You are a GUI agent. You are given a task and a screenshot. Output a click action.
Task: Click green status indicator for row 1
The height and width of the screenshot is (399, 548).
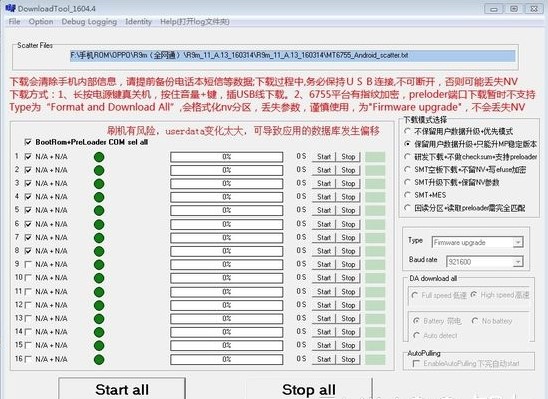click(99, 157)
